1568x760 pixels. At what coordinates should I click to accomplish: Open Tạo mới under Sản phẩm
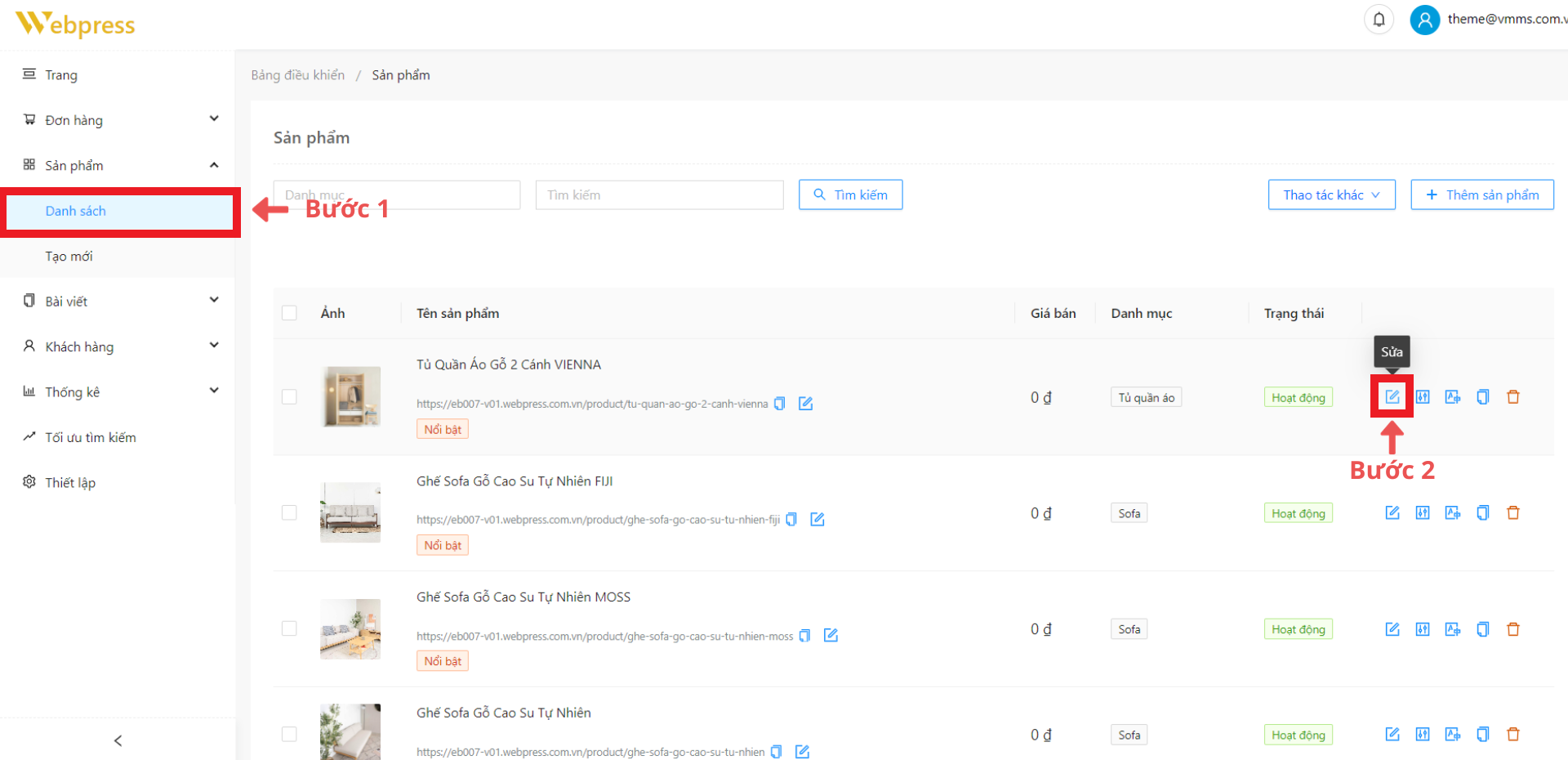click(69, 257)
